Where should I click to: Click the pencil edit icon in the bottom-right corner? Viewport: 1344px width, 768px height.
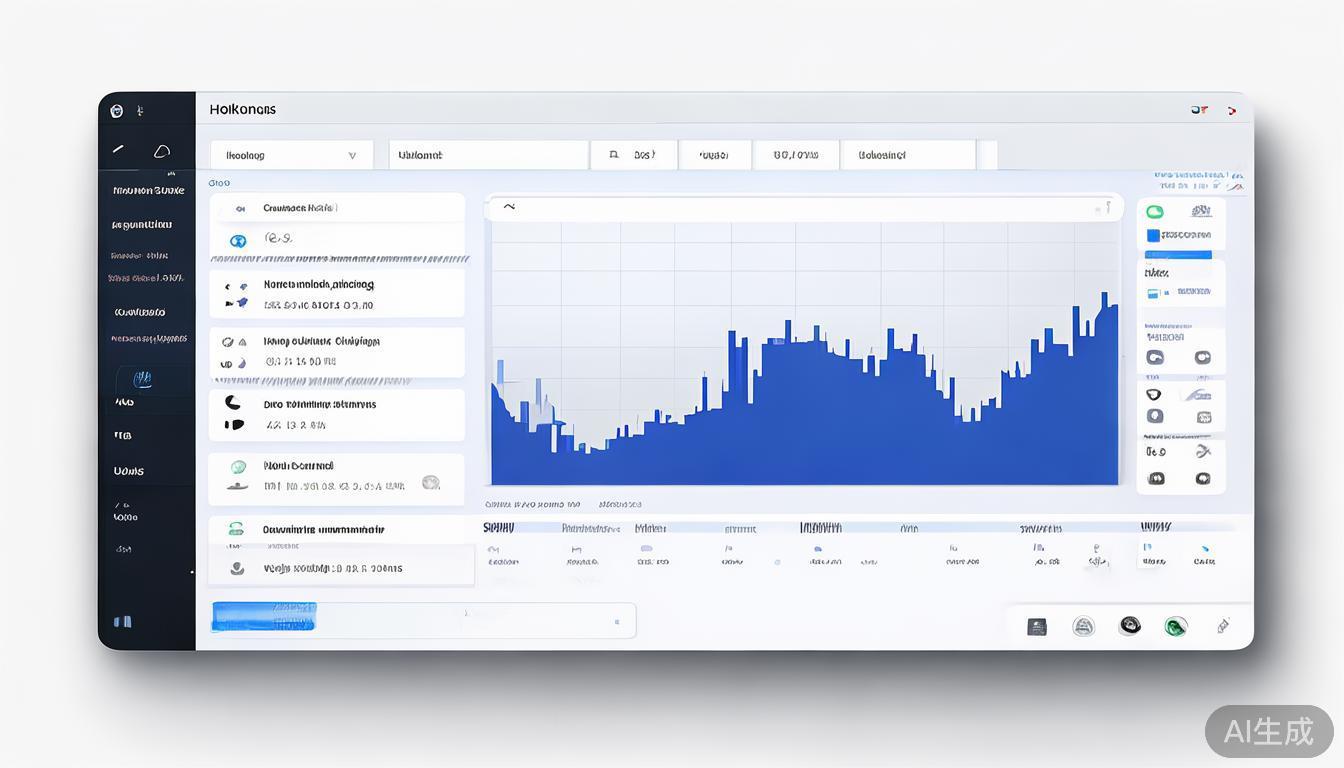coord(1222,626)
